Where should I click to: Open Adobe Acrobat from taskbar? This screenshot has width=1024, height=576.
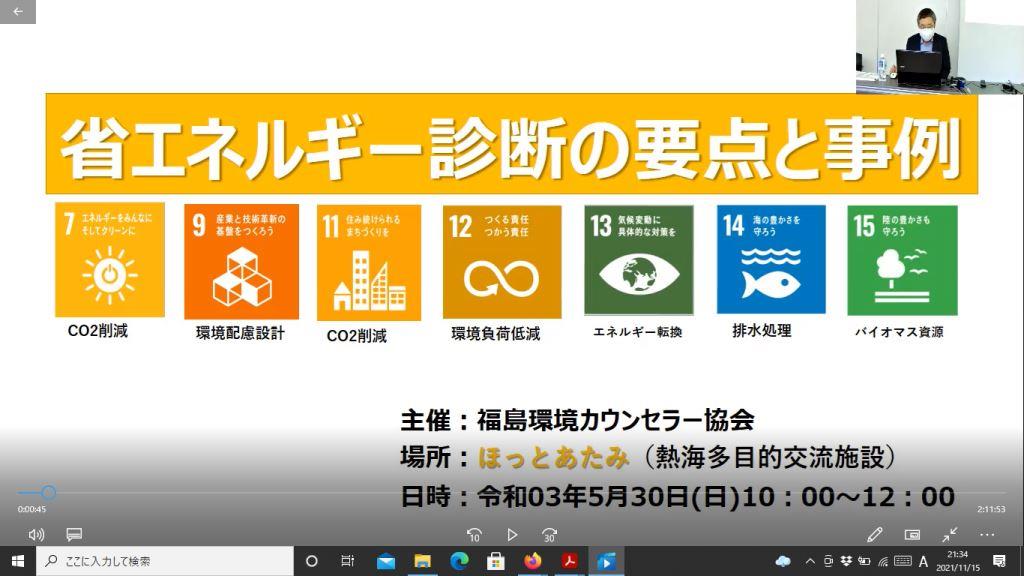[569, 561]
